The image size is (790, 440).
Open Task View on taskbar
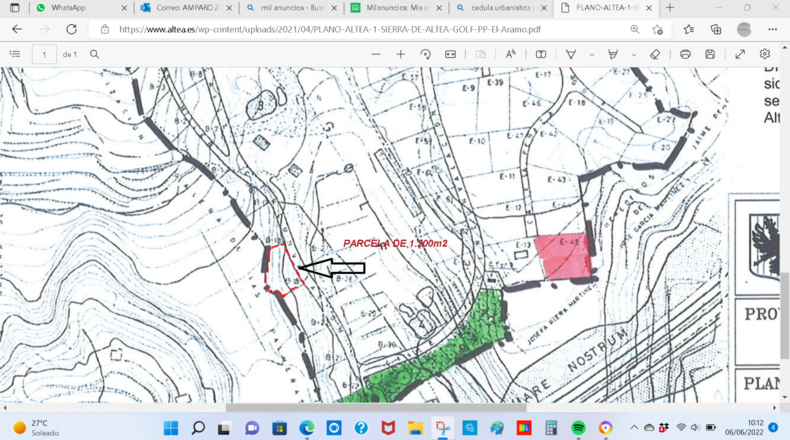pyautogui.click(x=225, y=428)
